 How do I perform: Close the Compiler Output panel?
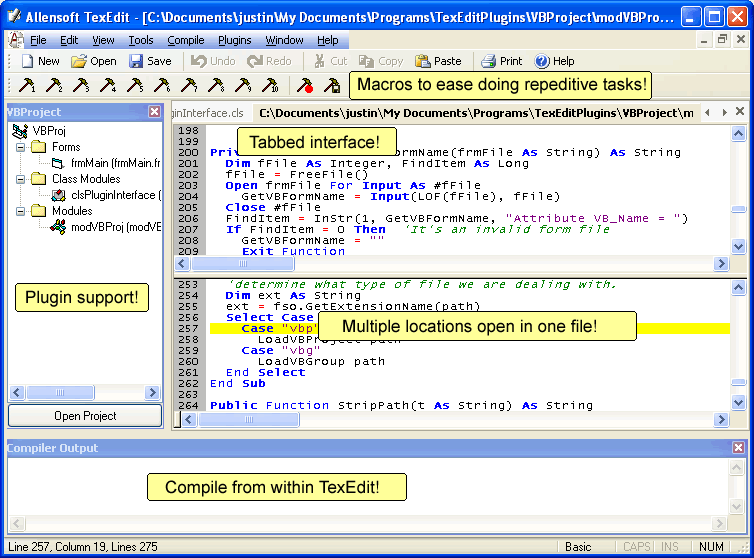coord(739,448)
